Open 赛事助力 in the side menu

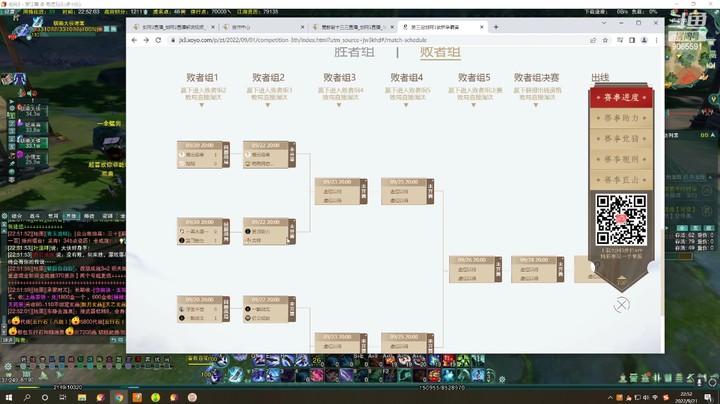click(x=621, y=118)
